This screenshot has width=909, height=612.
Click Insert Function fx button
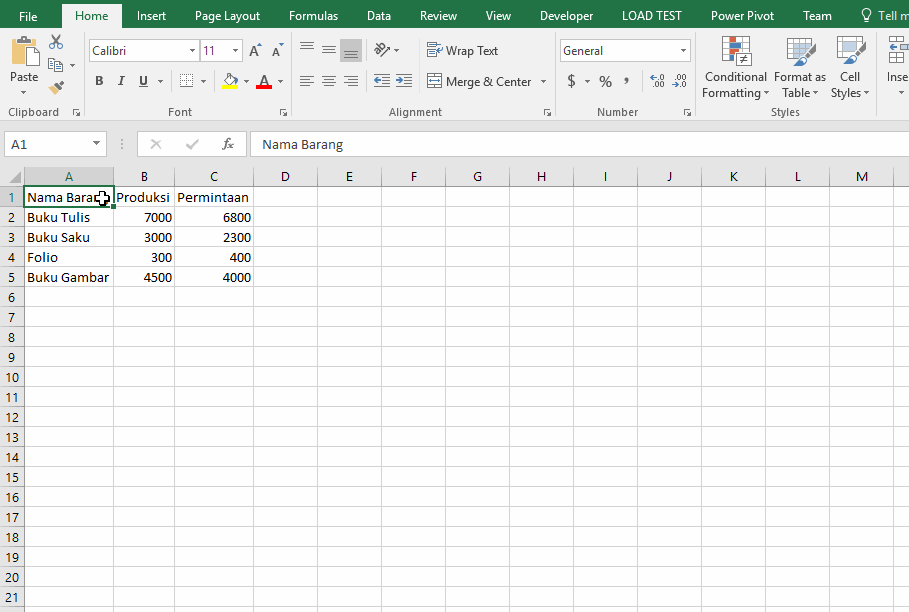coord(228,144)
